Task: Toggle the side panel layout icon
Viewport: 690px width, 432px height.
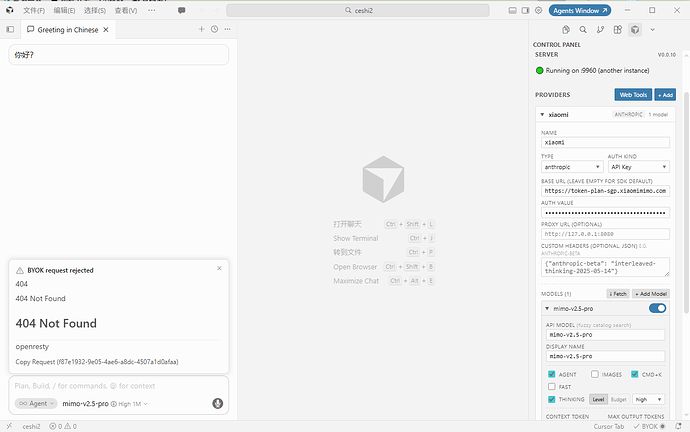Action: 525,10
